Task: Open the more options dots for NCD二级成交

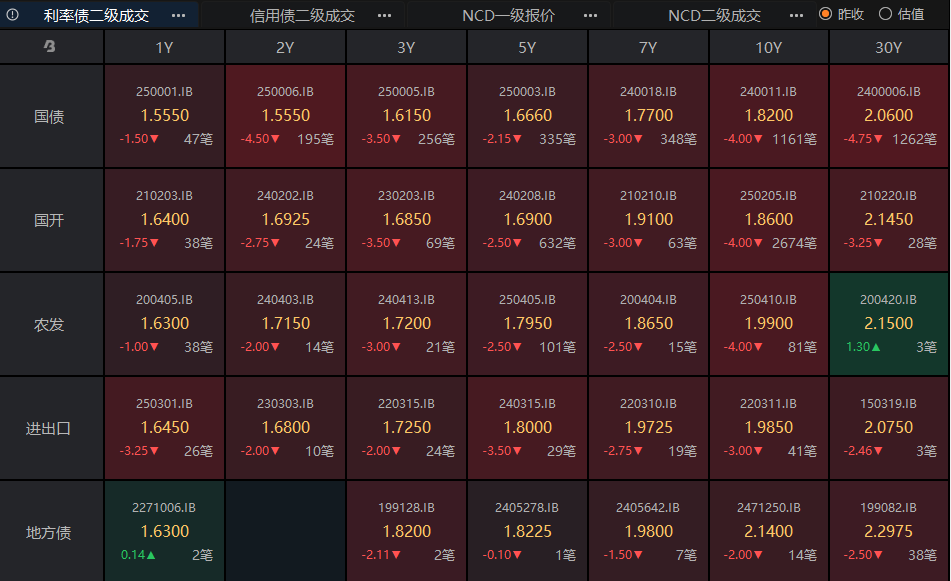Action: [796, 15]
